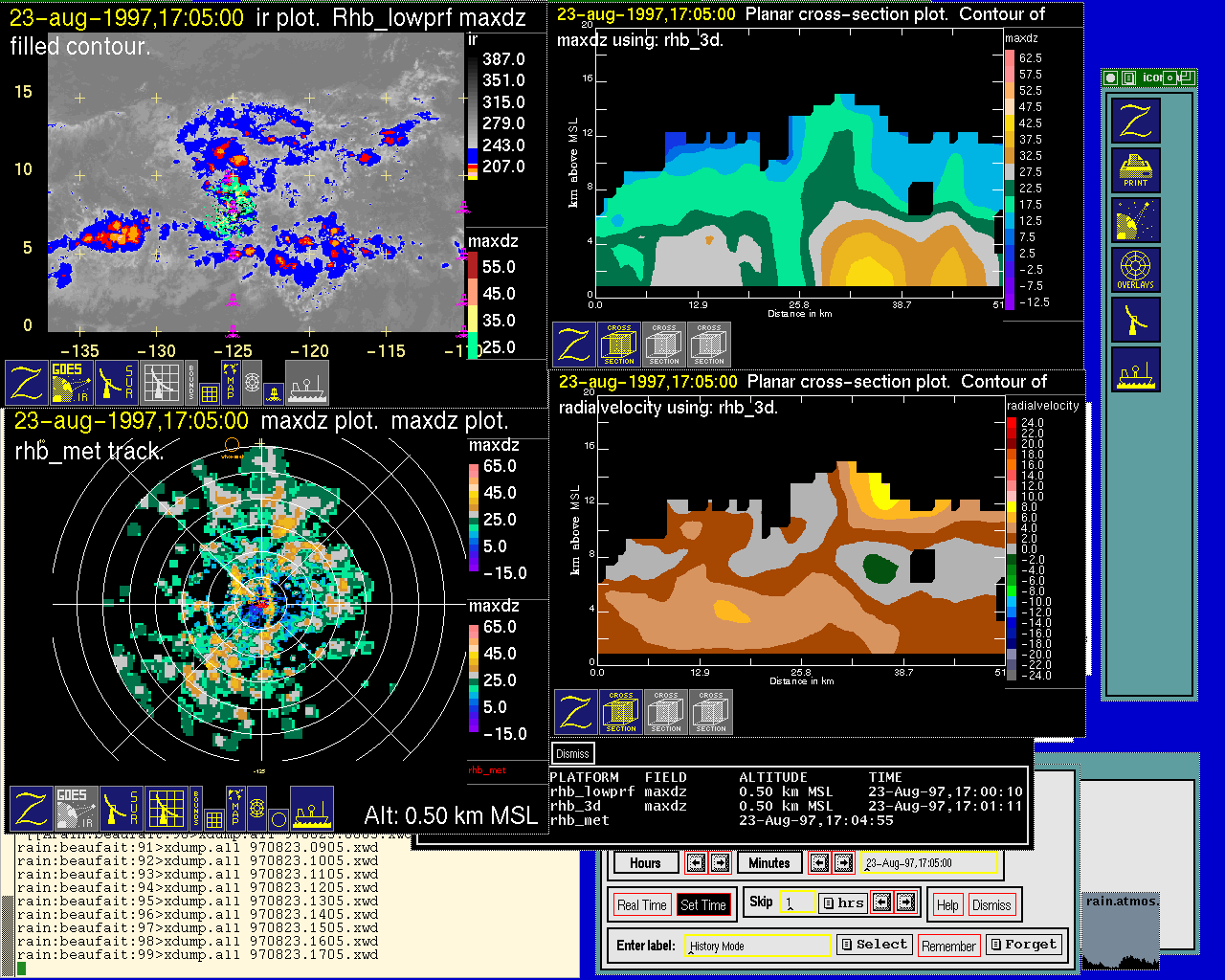Click the MAP overlay icon in the ir plot
Viewport: 1225px width, 980px height.
(231, 380)
